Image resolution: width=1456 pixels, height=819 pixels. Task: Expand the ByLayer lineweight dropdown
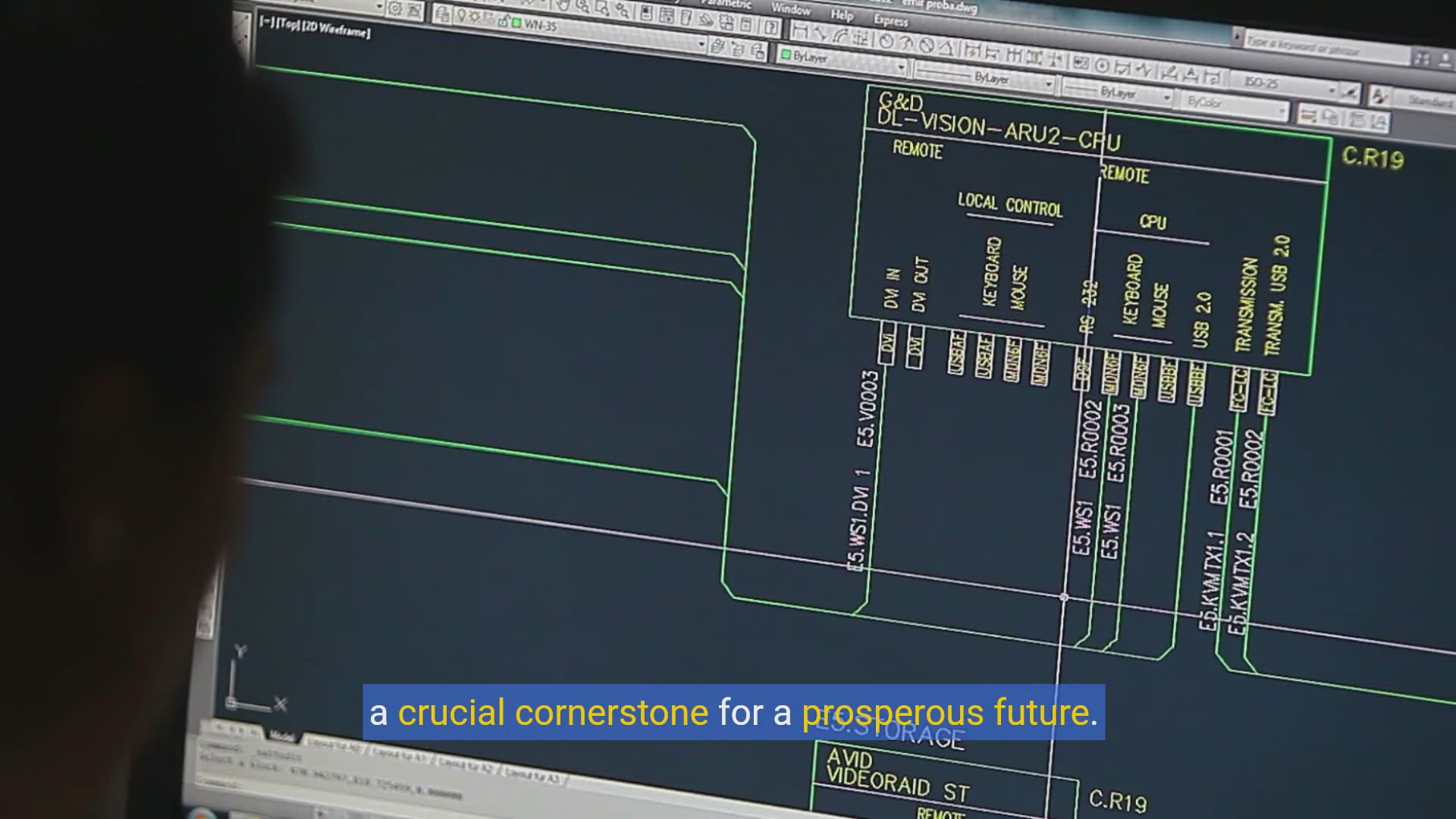1167,96
